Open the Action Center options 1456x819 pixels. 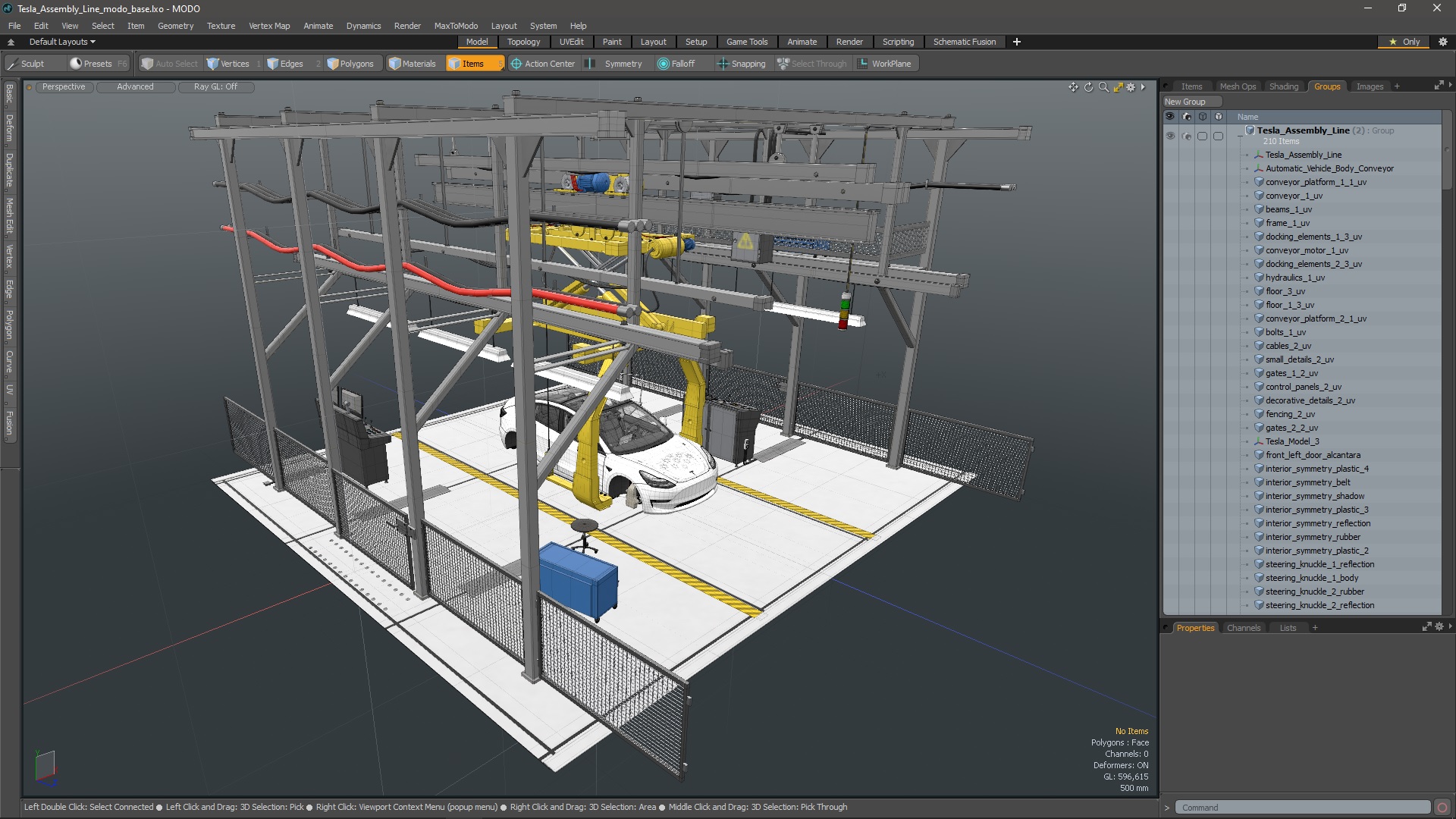[543, 64]
